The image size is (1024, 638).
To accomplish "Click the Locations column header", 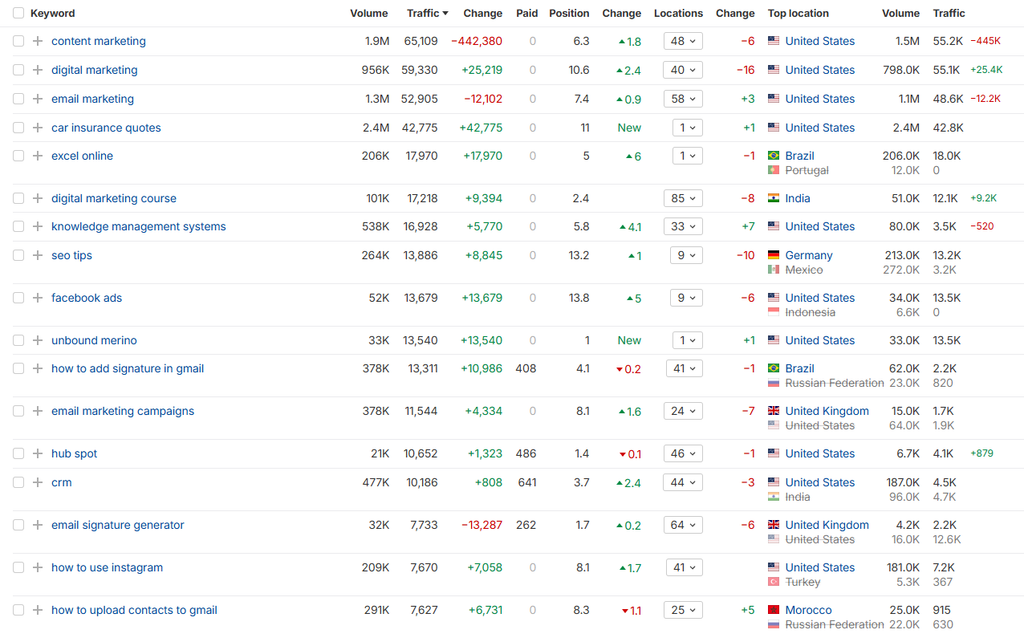I will (678, 13).
